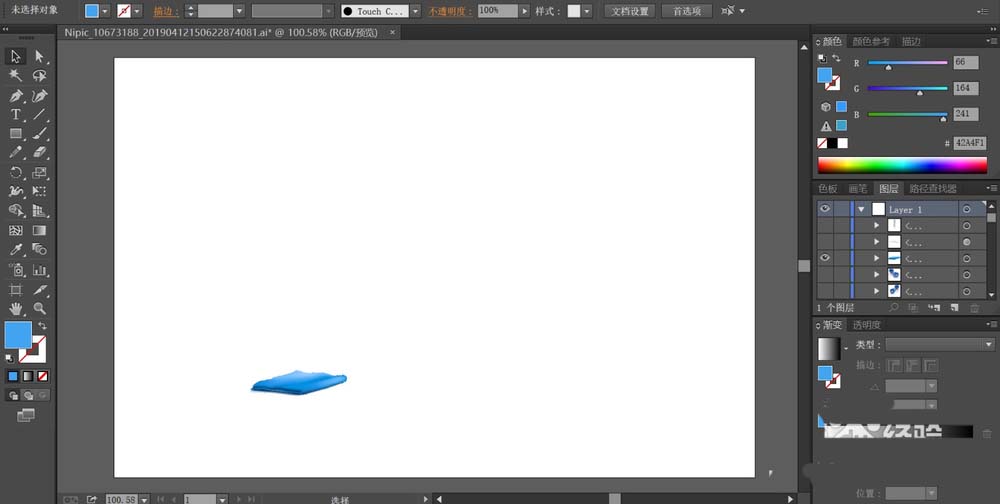
Task: Open the zoom level dropdown at 100.58
Action: 144,499
